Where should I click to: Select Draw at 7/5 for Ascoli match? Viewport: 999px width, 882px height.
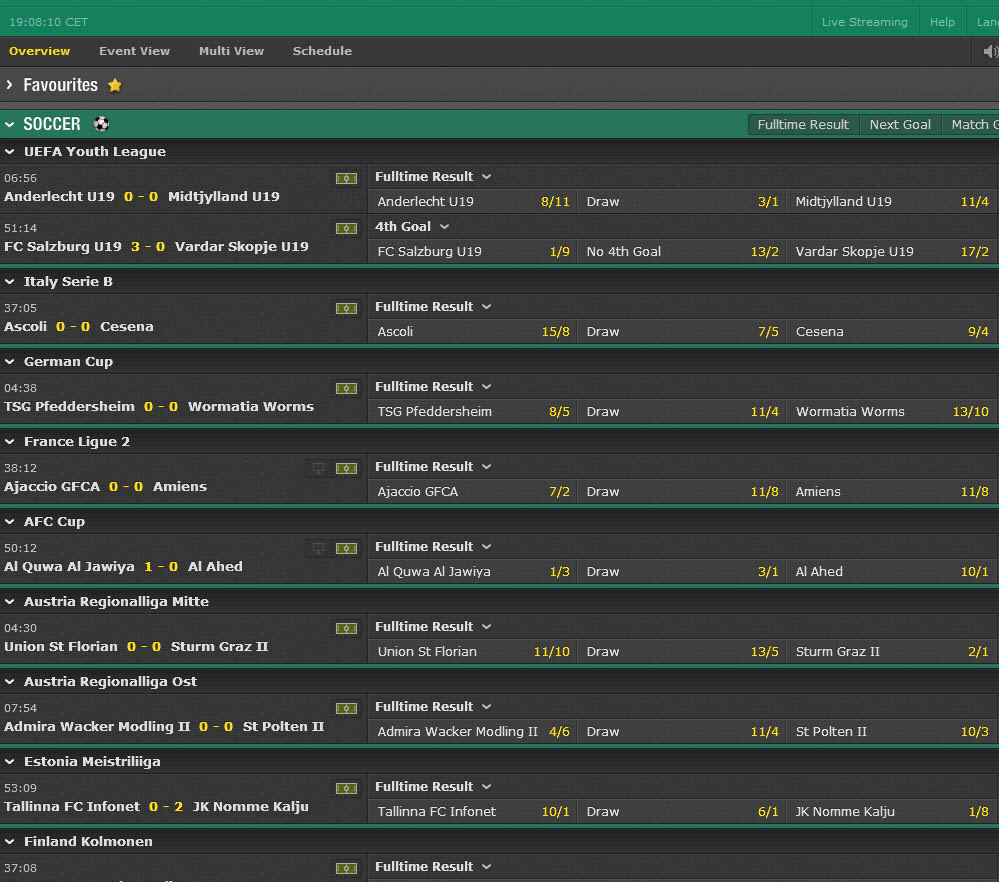(x=682, y=331)
